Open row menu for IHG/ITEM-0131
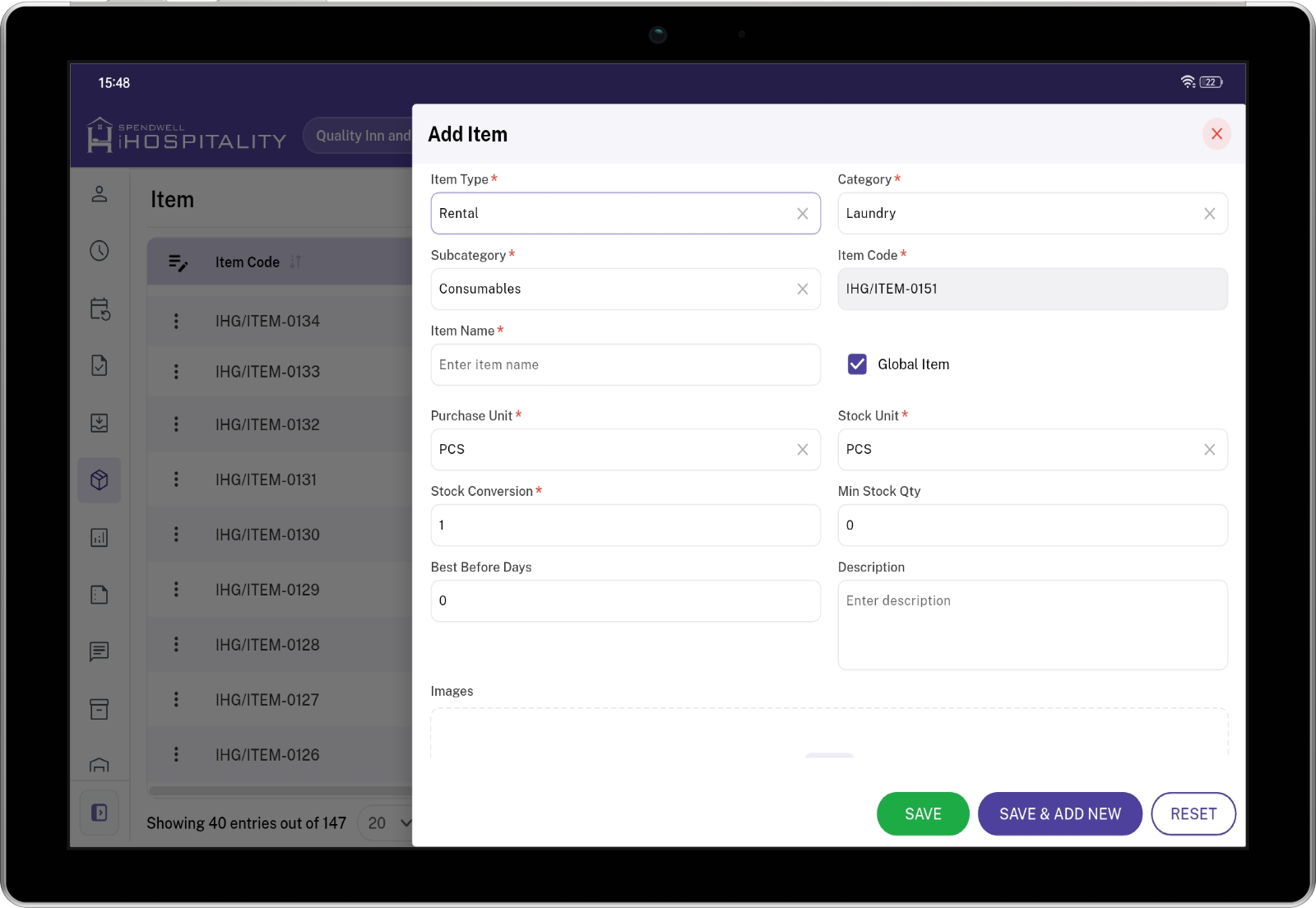 tap(176, 479)
